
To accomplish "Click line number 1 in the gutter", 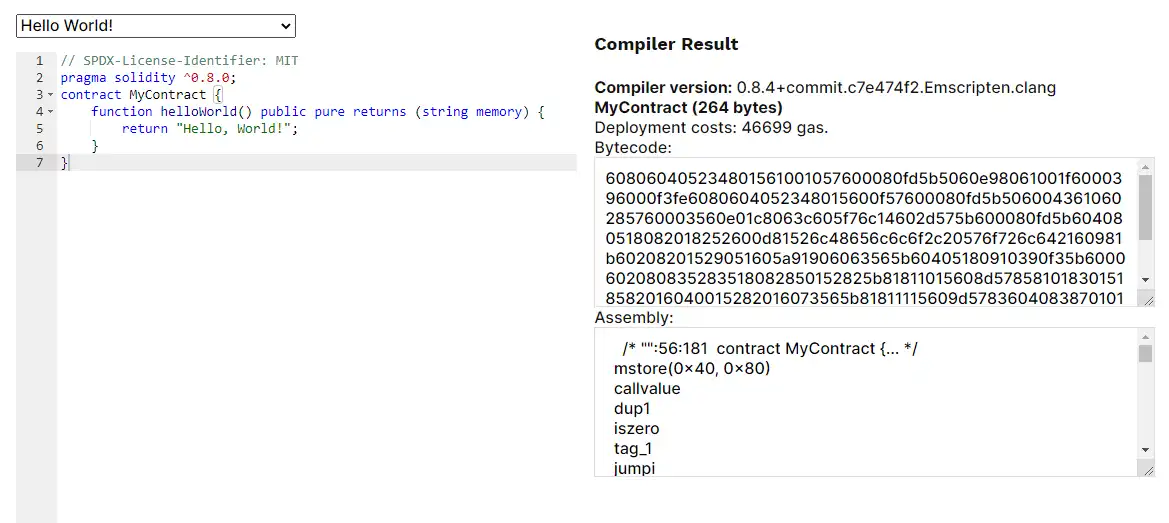I will tap(39, 61).
